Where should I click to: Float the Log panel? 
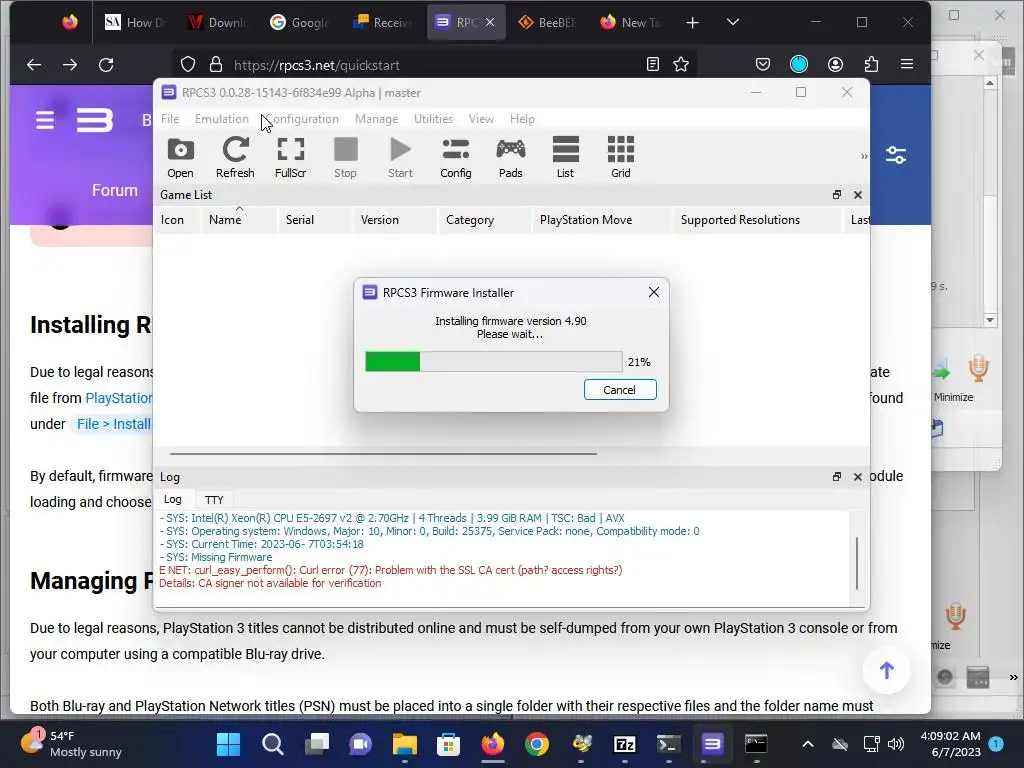tap(837, 477)
